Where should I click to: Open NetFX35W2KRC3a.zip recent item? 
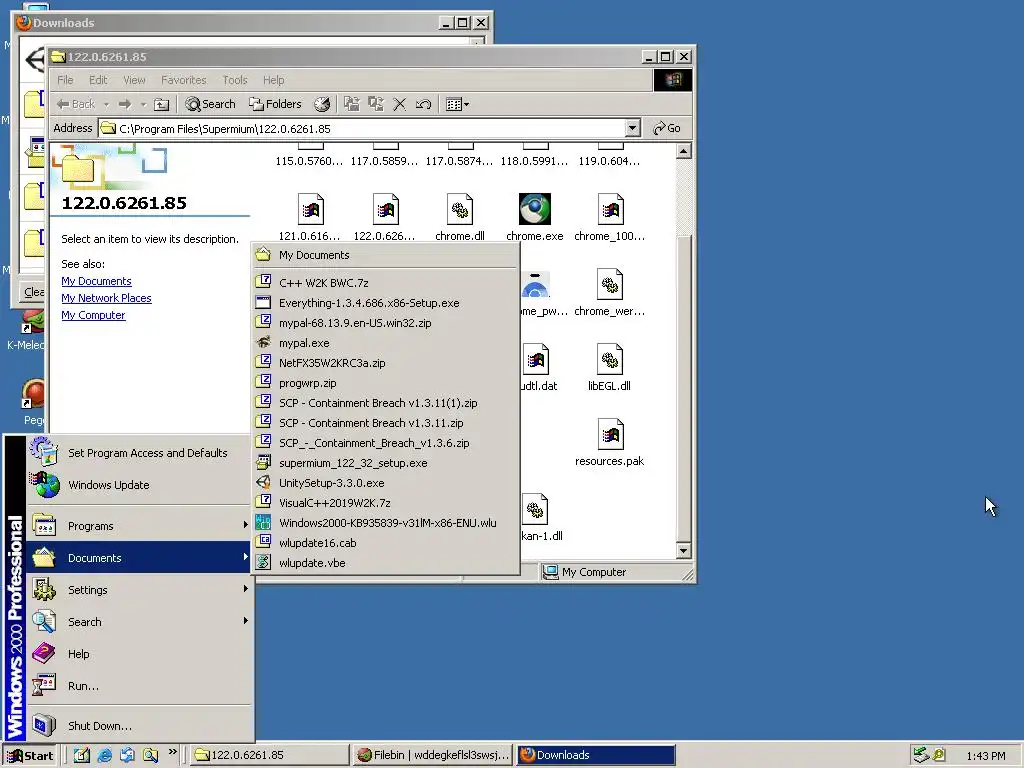coord(386,363)
